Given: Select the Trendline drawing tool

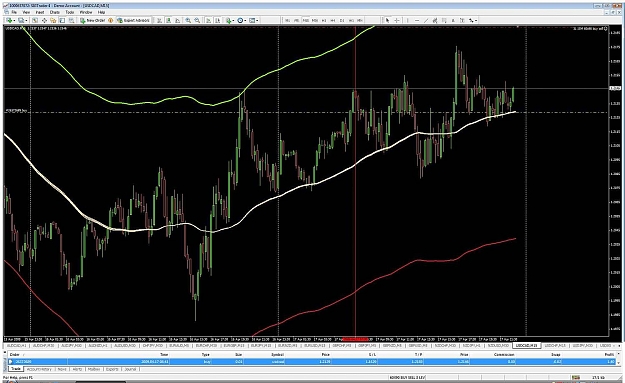Looking at the screenshot, I should pyautogui.click(x=426, y=20).
